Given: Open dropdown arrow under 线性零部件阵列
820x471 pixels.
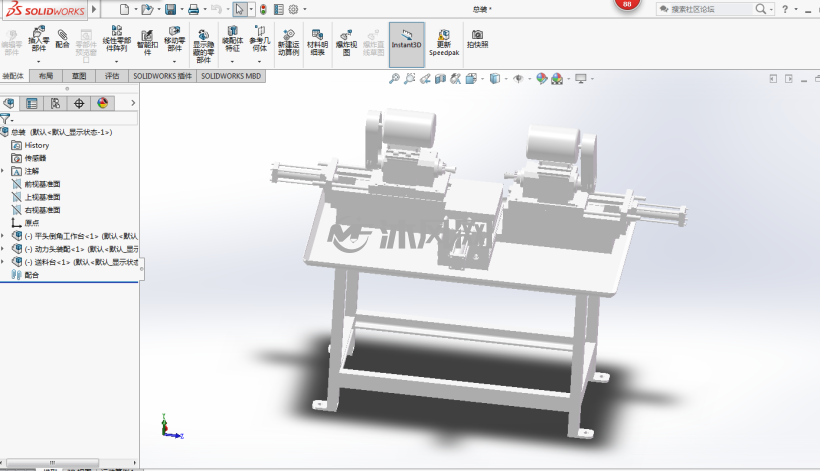Looking at the screenshot, I should (117, 62).
